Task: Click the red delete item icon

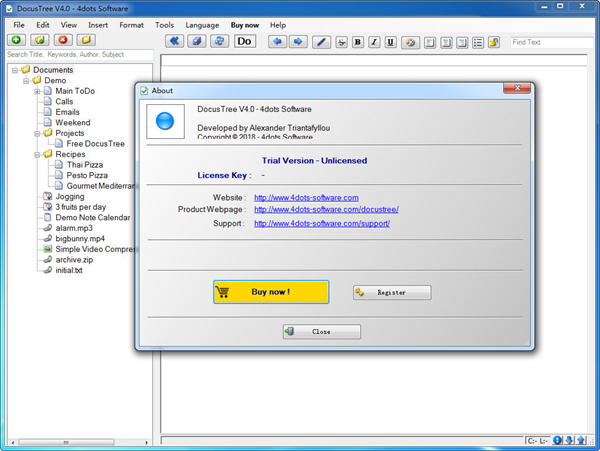Action: (x=64, y=41)
